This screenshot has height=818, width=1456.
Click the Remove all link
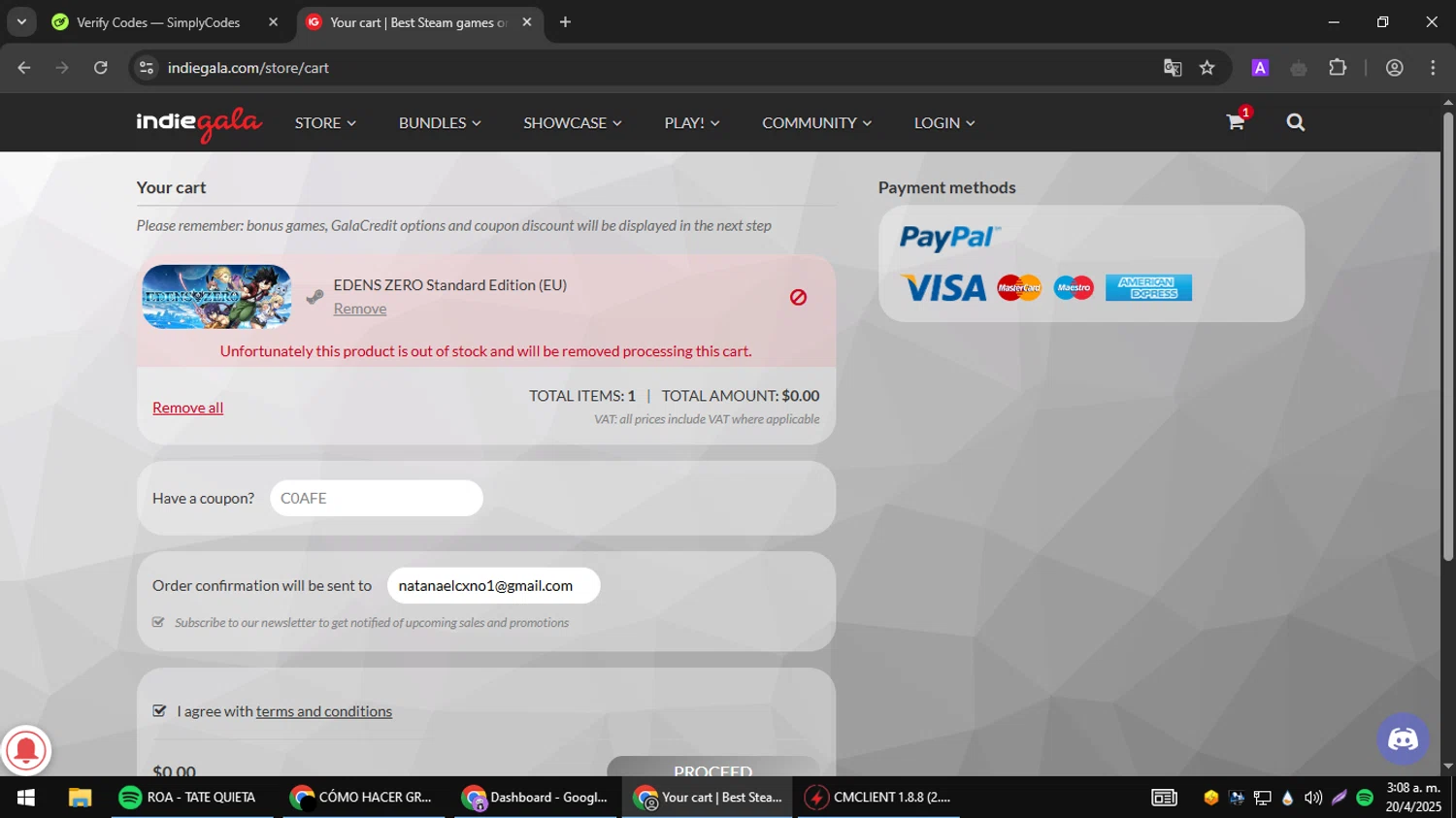187,408
